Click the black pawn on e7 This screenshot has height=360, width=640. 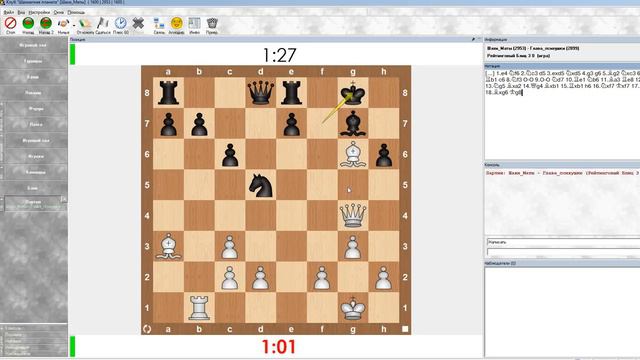[291, 123]
